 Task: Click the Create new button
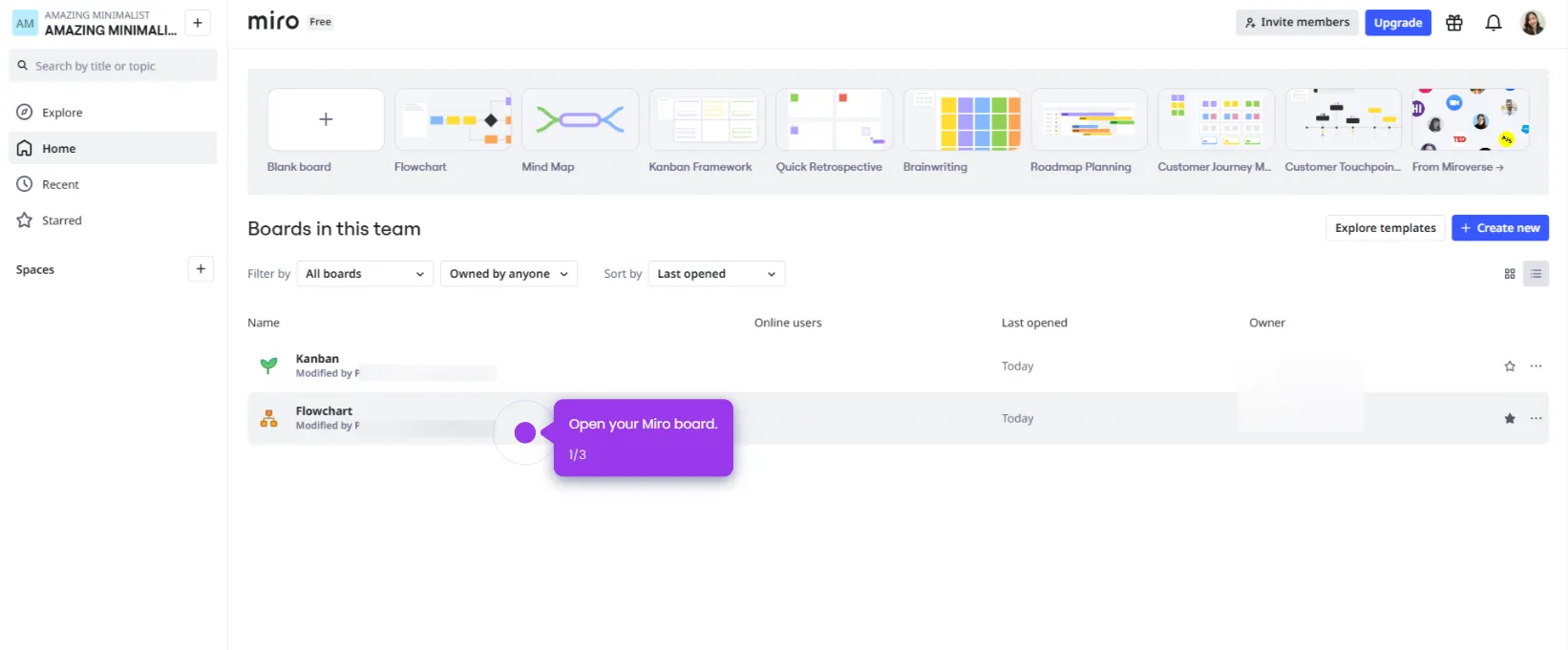pos(1500,228)
